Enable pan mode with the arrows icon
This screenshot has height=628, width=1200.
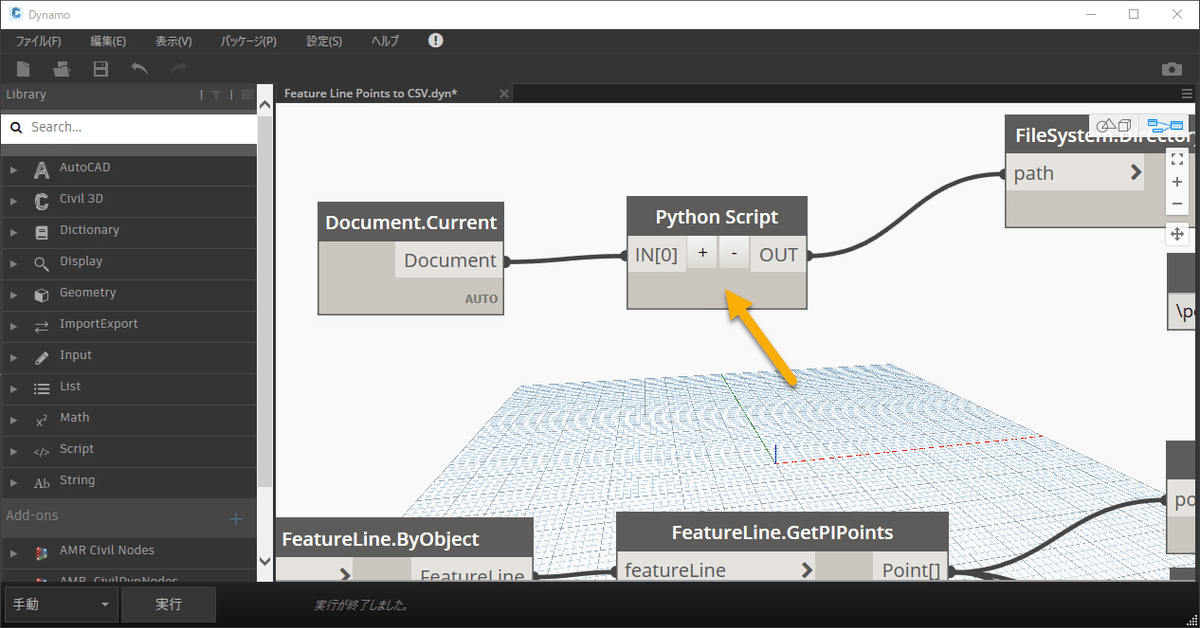(x=1177, y=234)
